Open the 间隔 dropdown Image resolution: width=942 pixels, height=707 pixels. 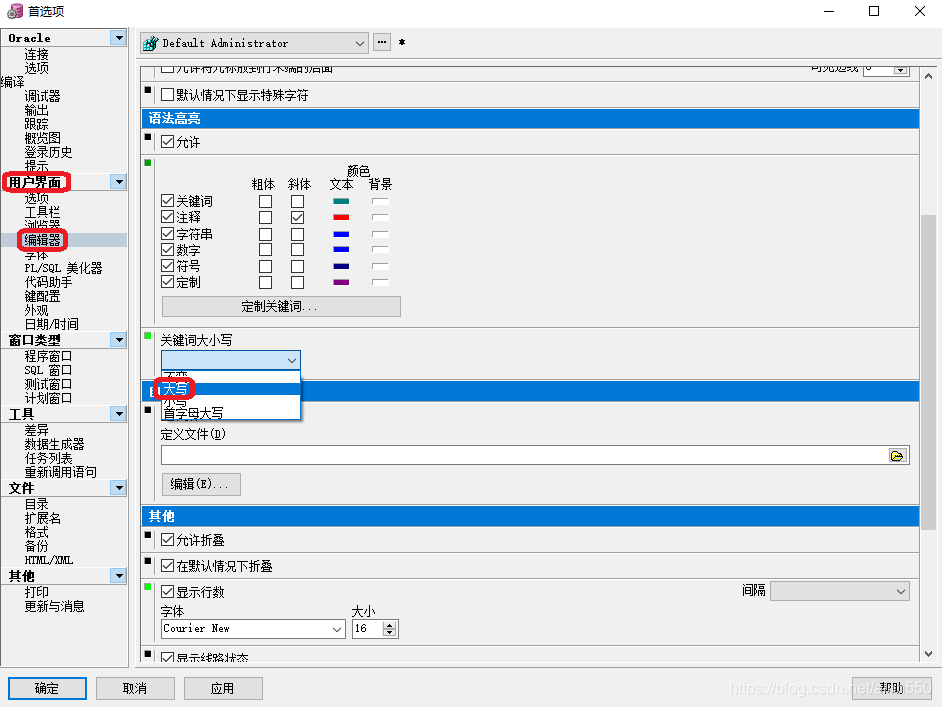coord(840,591)
